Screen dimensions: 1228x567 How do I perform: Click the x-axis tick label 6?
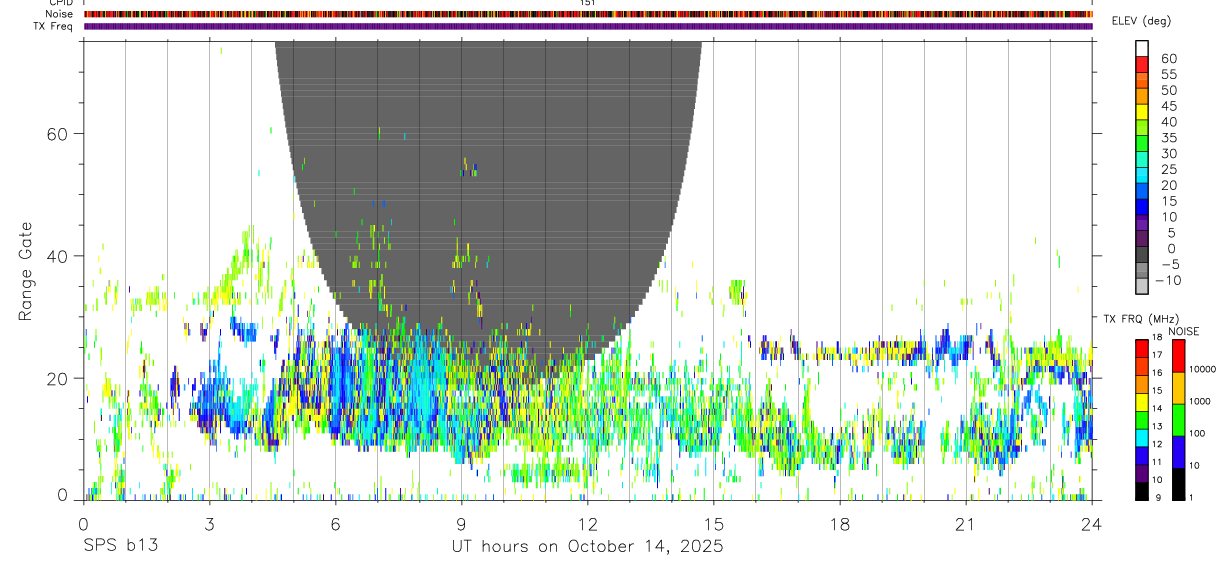coord(336,523)
